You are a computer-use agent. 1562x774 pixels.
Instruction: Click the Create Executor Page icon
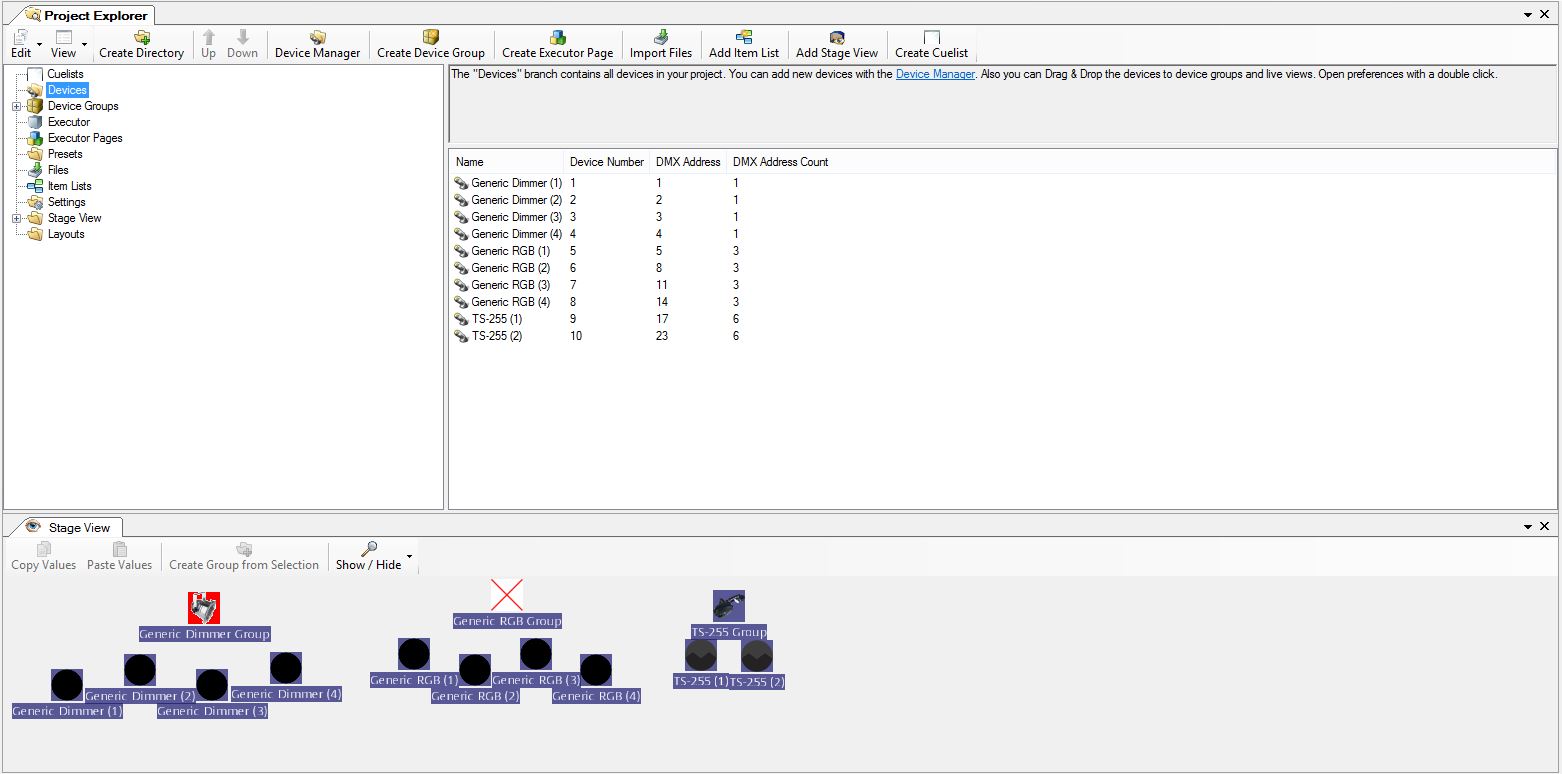click(557, 38)
